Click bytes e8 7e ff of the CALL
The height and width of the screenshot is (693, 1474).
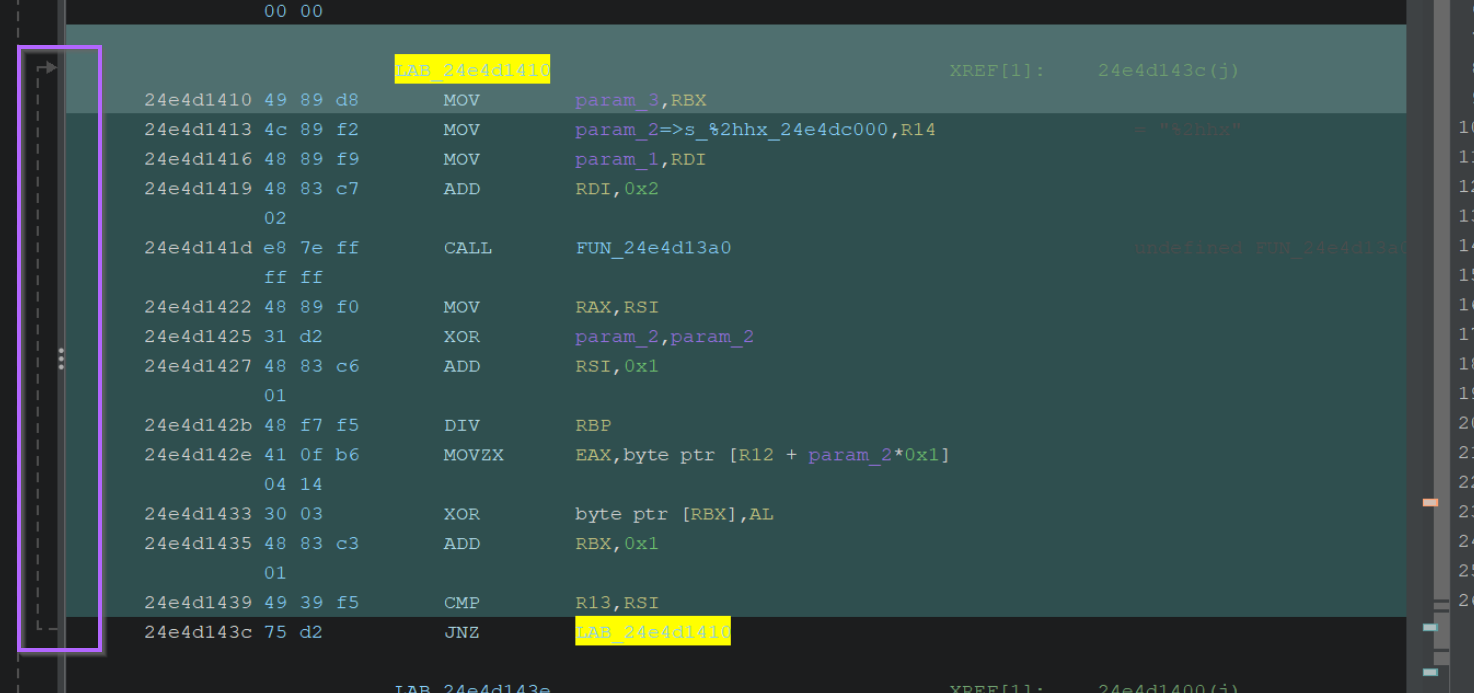(311, 248)
